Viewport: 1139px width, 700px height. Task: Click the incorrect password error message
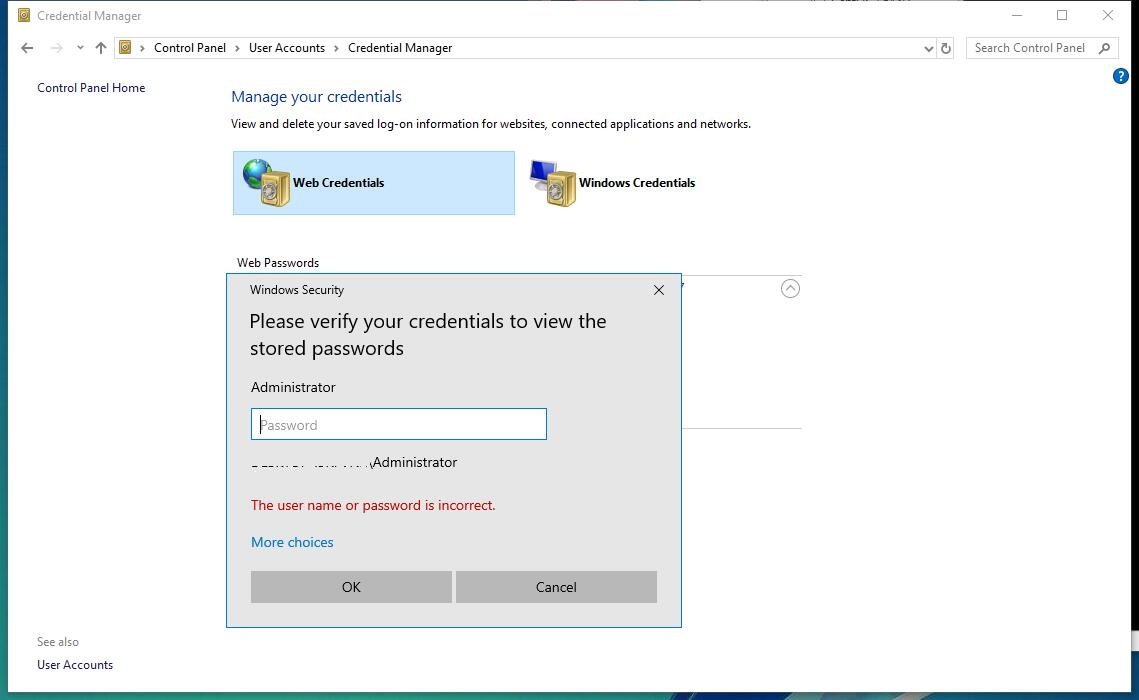click(x=373, y=505)
